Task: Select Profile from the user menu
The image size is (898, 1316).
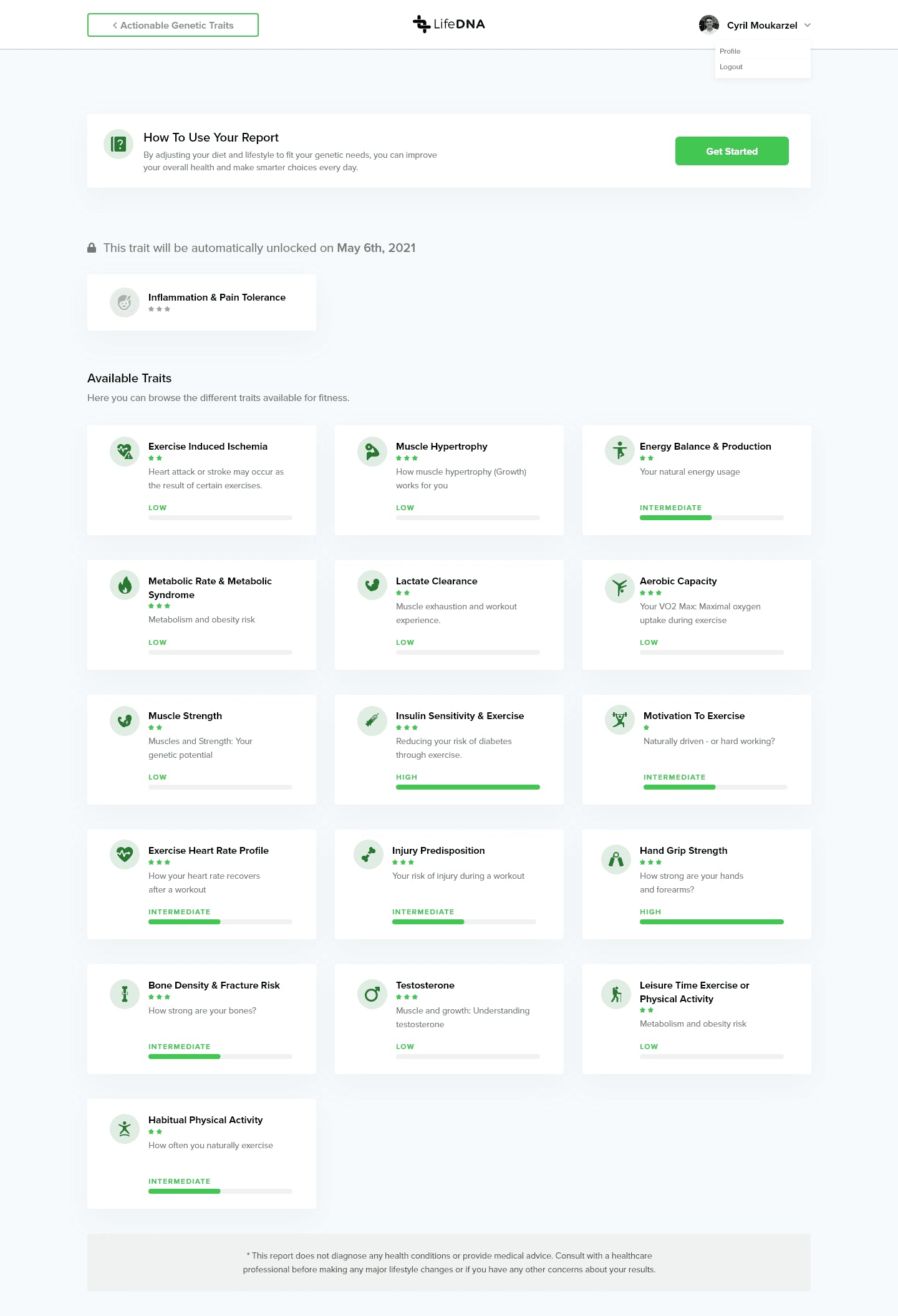Action: pos(730,51)
